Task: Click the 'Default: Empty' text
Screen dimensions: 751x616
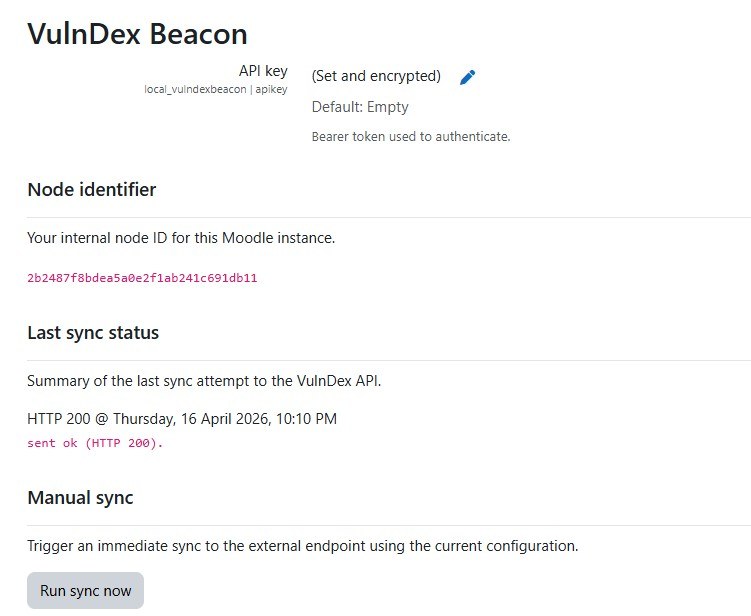Action: pos(360,107)
